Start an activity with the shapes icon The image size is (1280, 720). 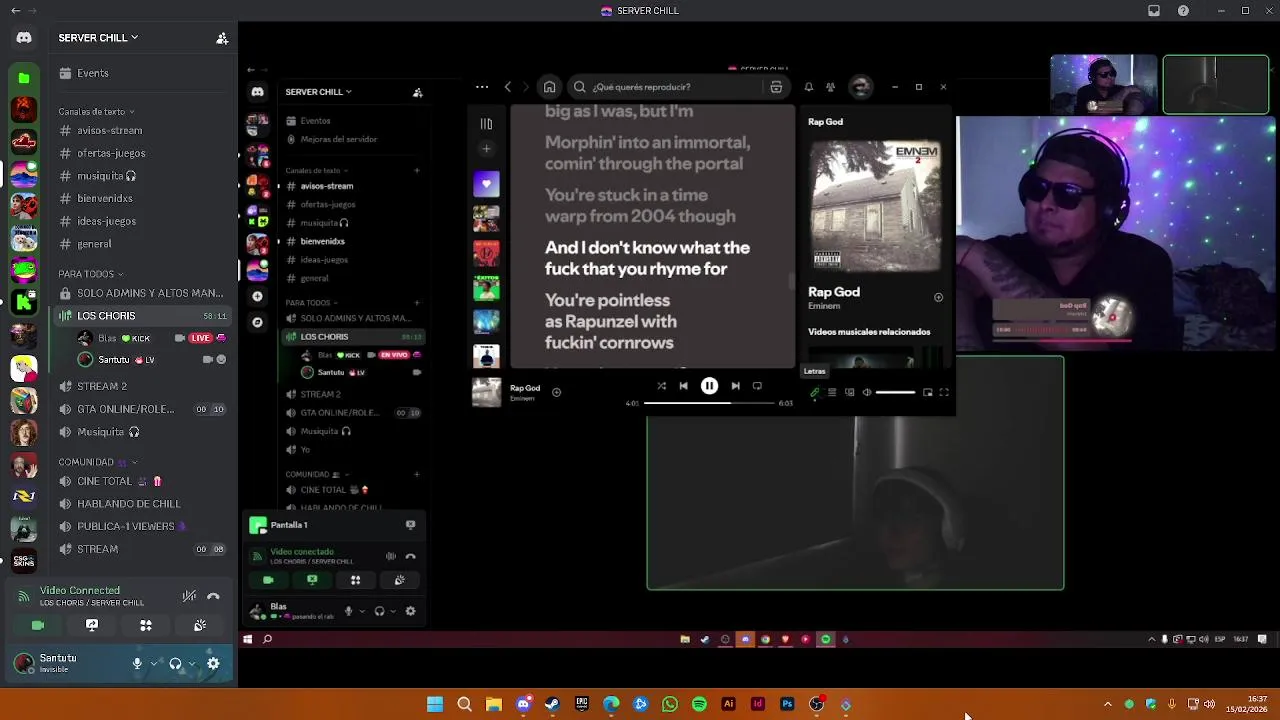click(x=146, y=625)
